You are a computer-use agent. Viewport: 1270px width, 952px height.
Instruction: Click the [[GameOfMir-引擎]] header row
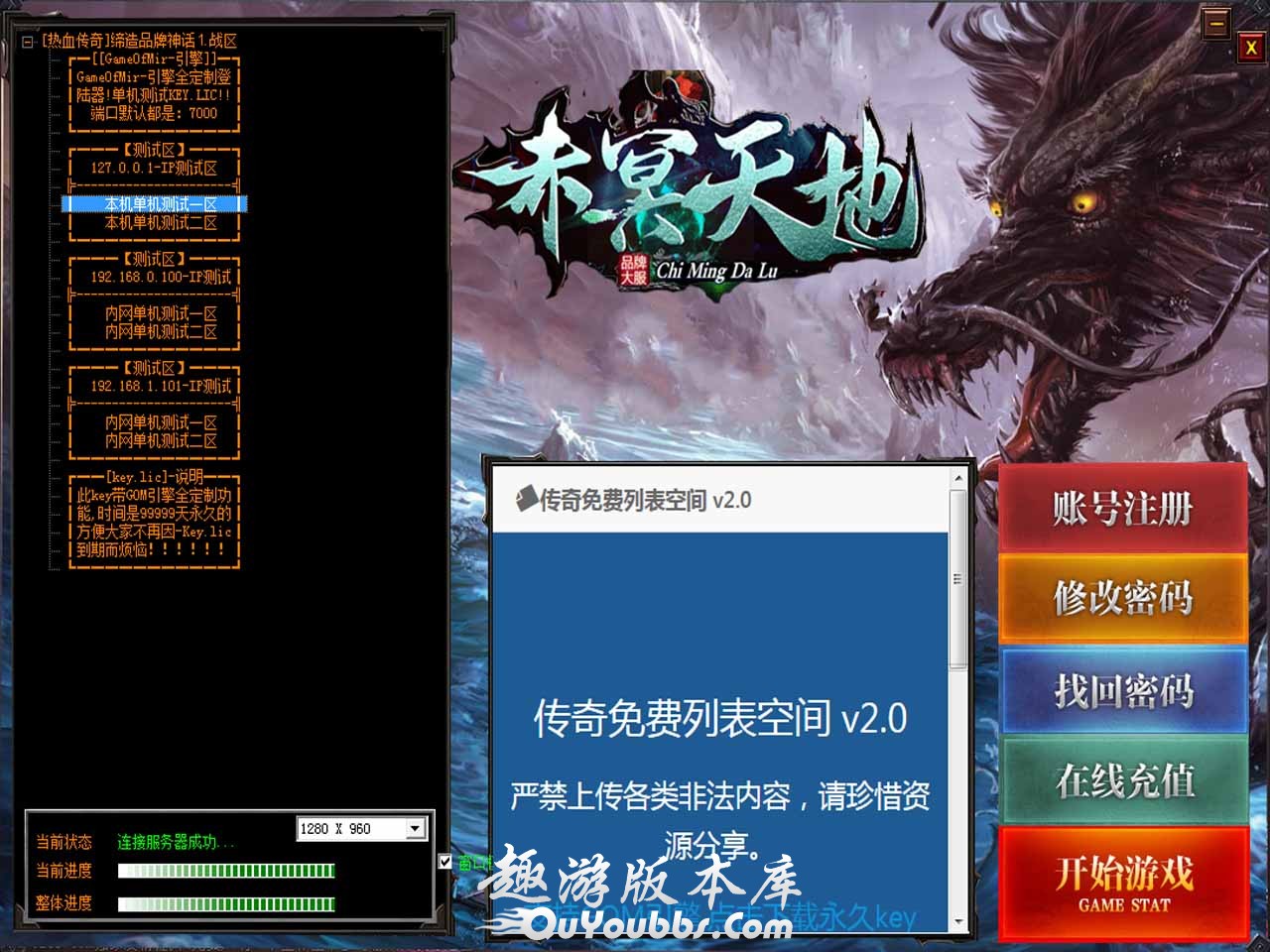coord(154,59)
